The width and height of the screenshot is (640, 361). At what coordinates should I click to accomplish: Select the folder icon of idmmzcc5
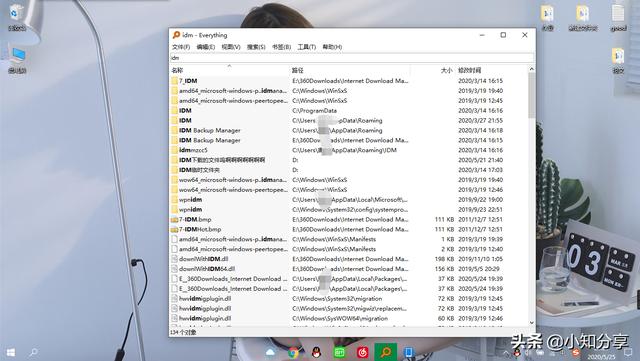tap(174, 150)
